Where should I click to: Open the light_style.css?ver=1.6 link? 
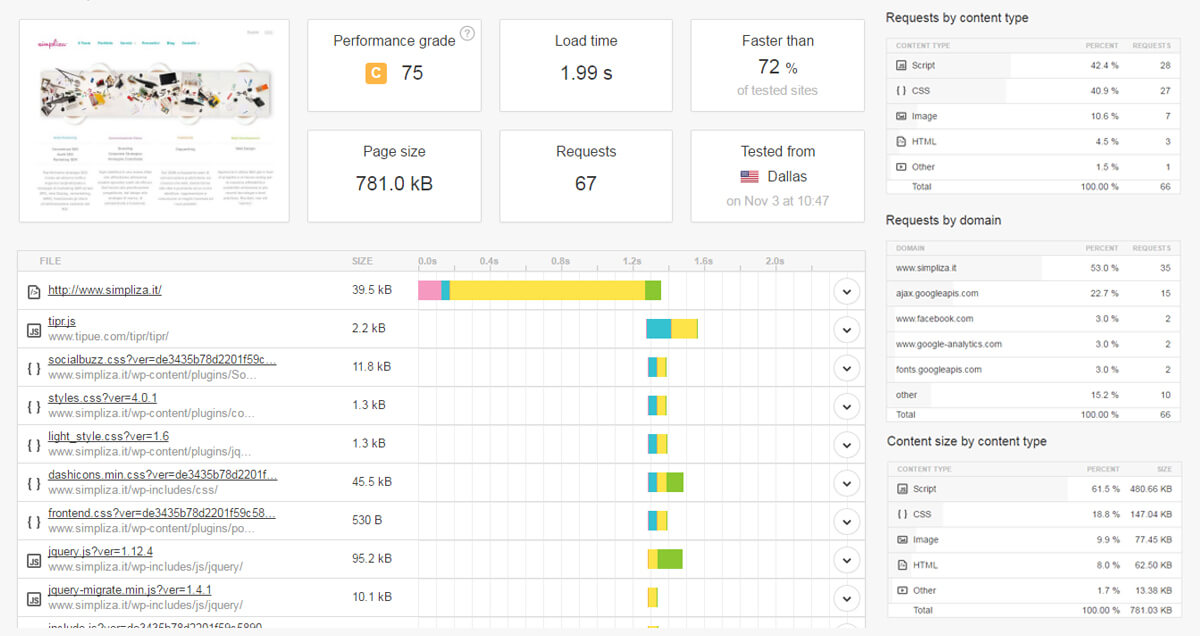[108, 435]
